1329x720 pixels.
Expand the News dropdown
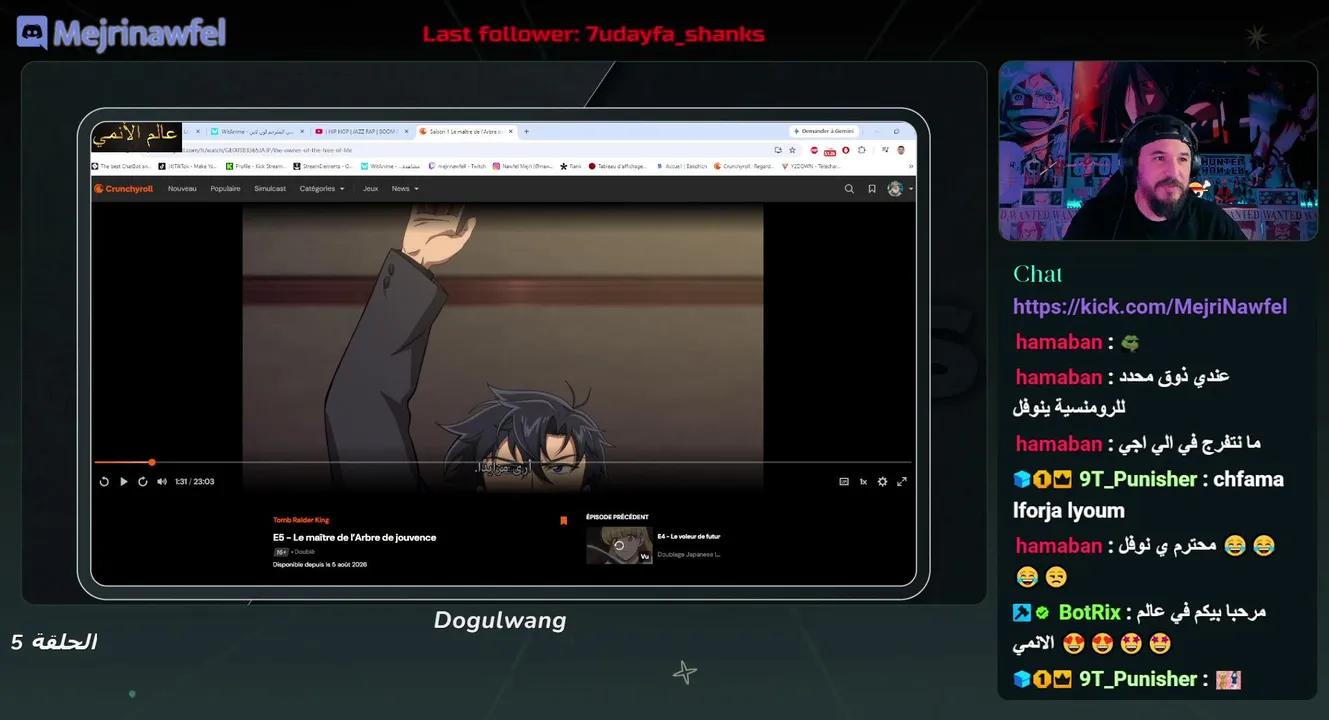pyautogui.click(x=405, y=188)
